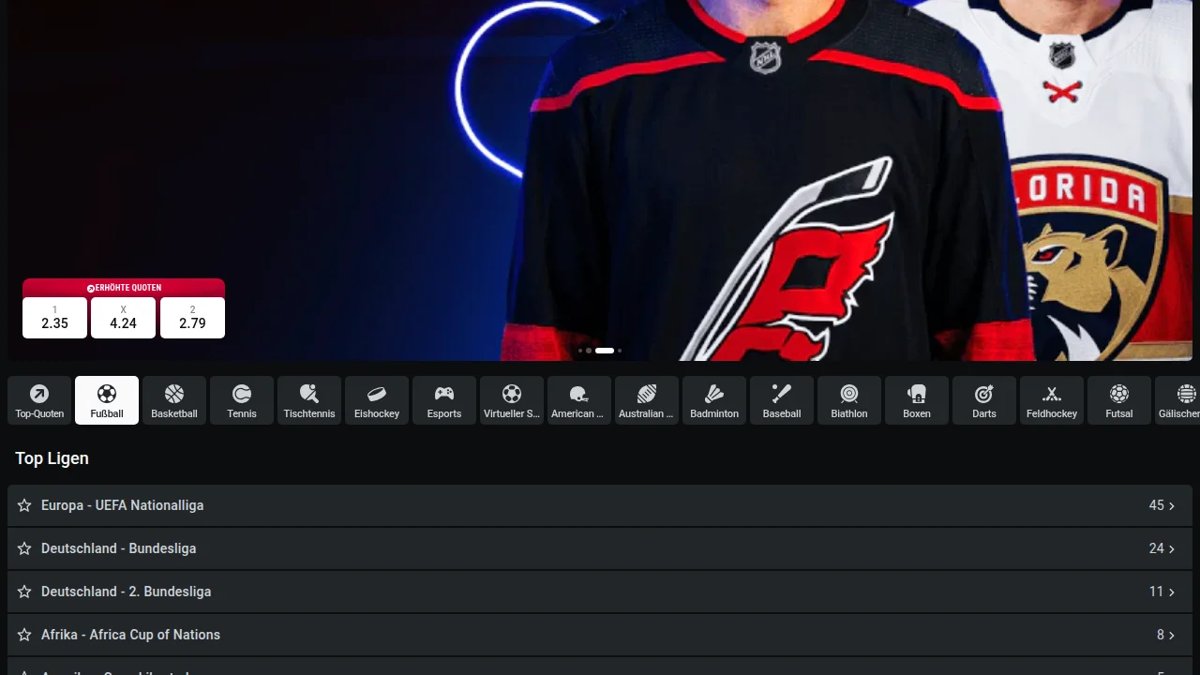Favorite Europa - UEFA Nationalliga with star
This screenshot has width=1200, height=675.
[x=24, y=506]
